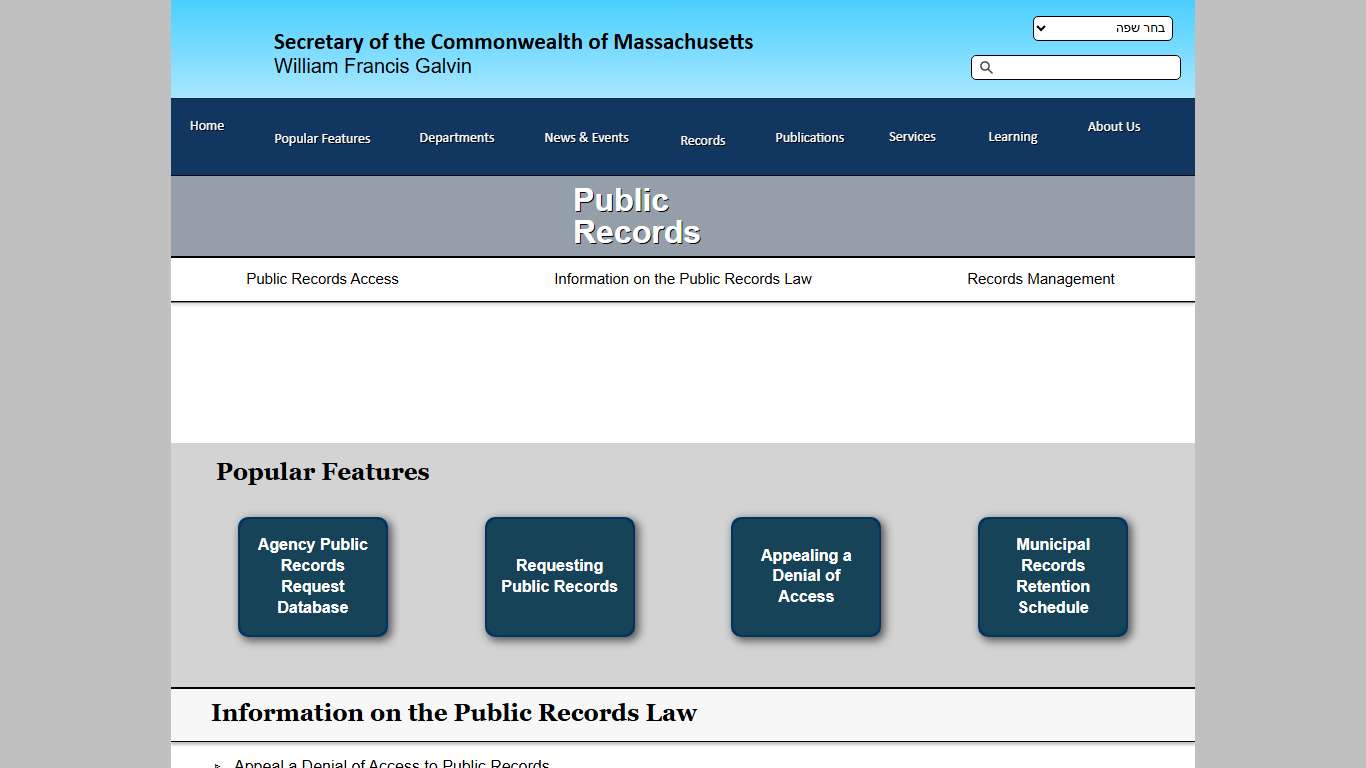Open the Publications menu

click(809, 137)
